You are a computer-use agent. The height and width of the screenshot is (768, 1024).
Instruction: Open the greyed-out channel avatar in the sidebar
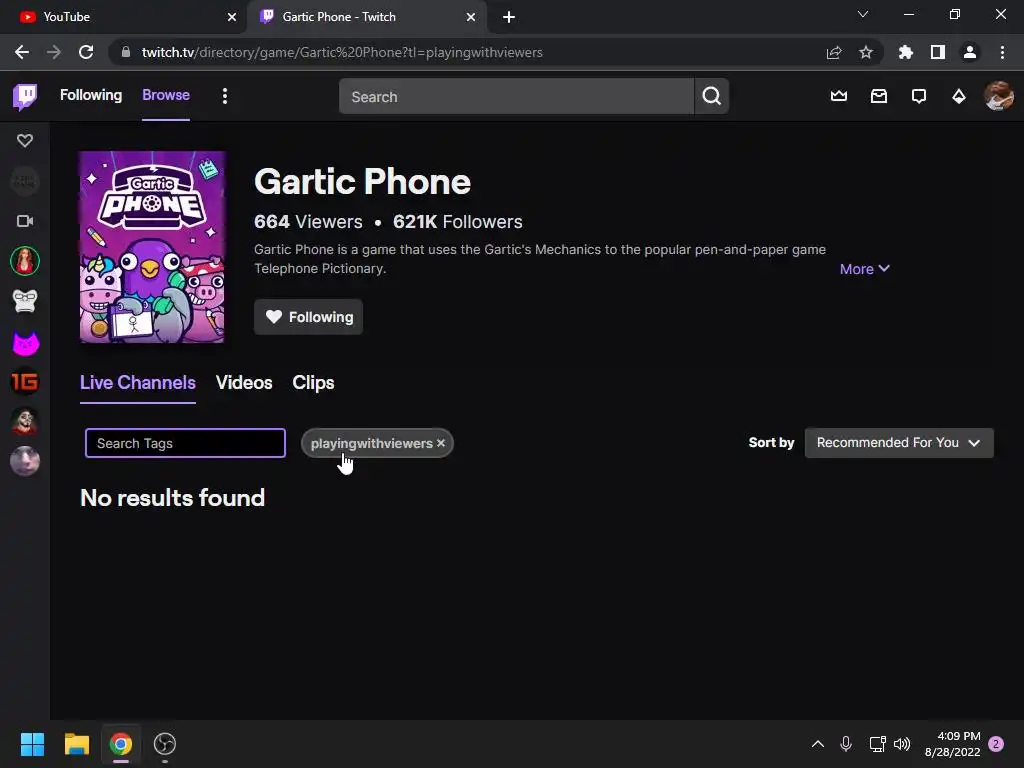tap(25, 181)
